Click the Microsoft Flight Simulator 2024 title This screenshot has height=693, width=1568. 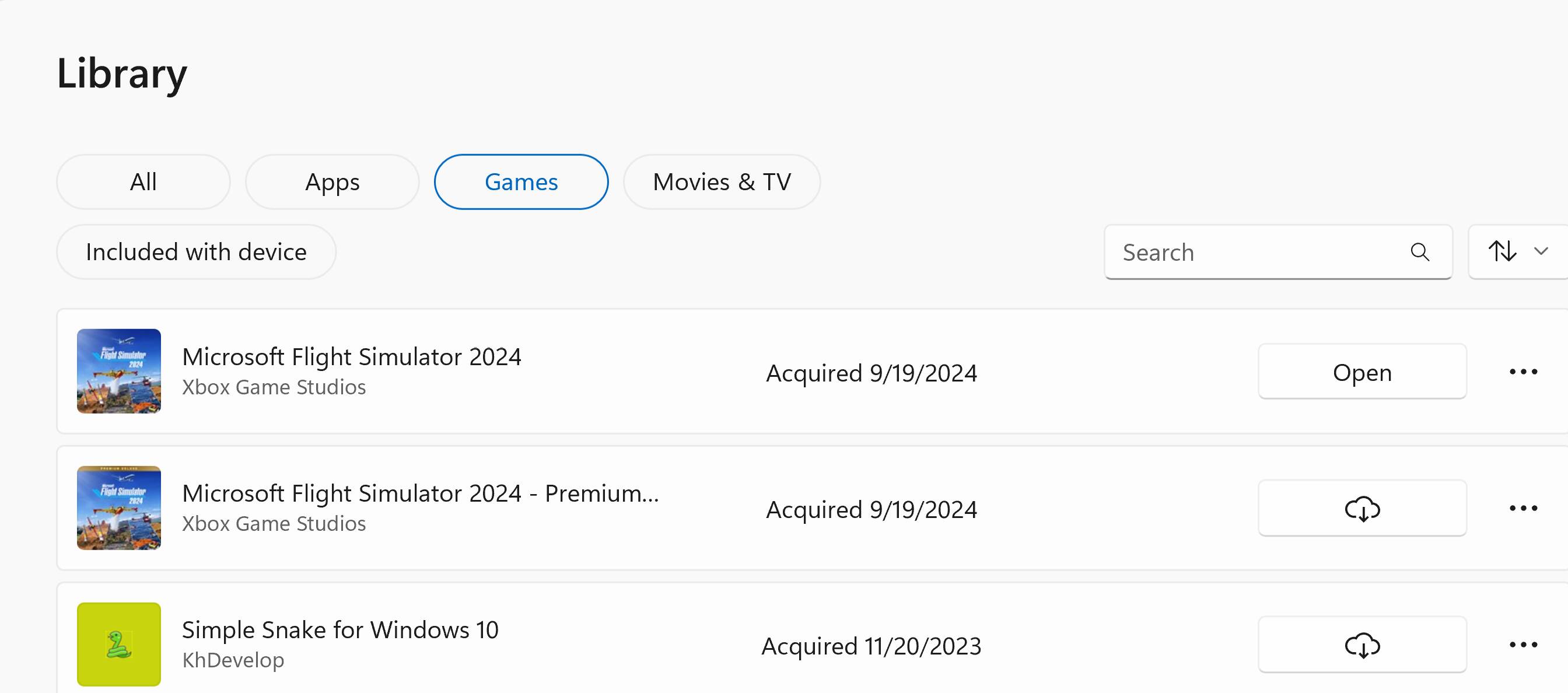tap(352, 357)
